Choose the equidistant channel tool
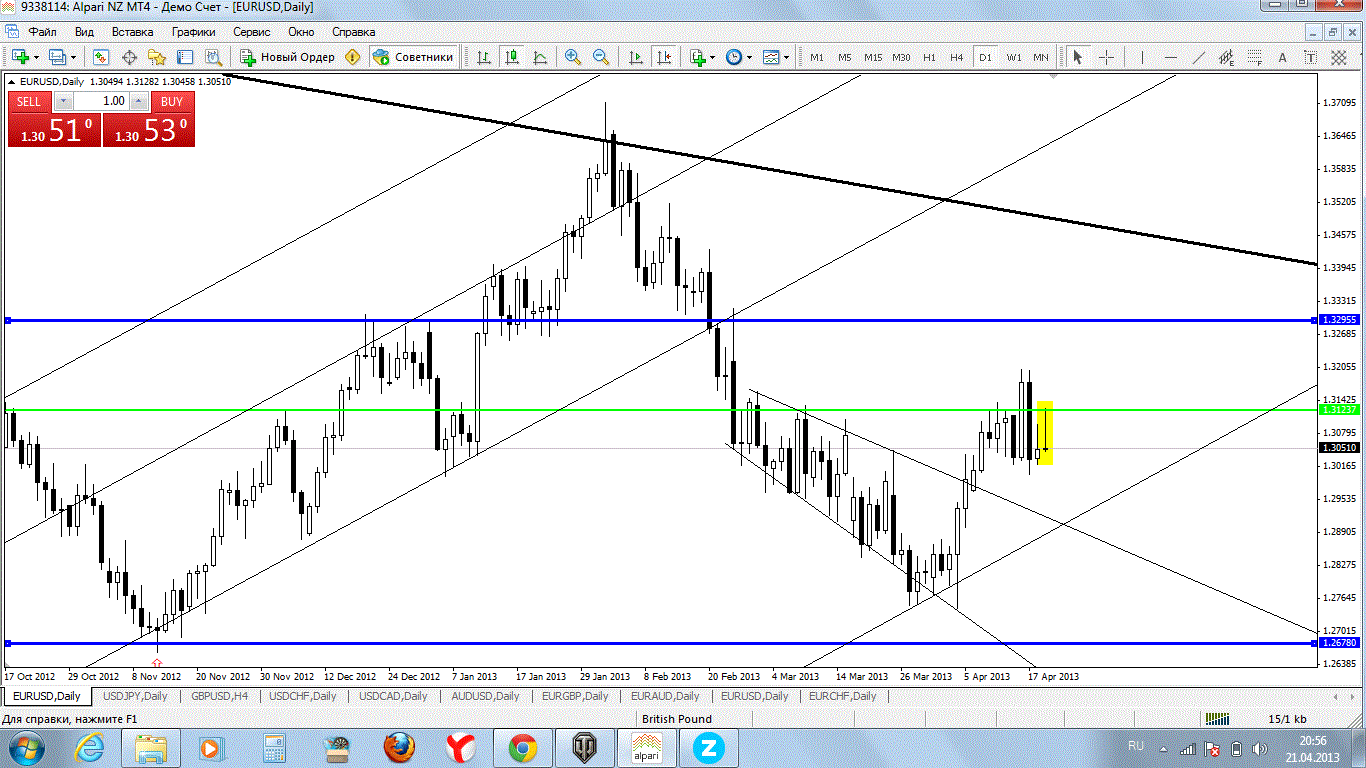 (x=1227, y=57)
